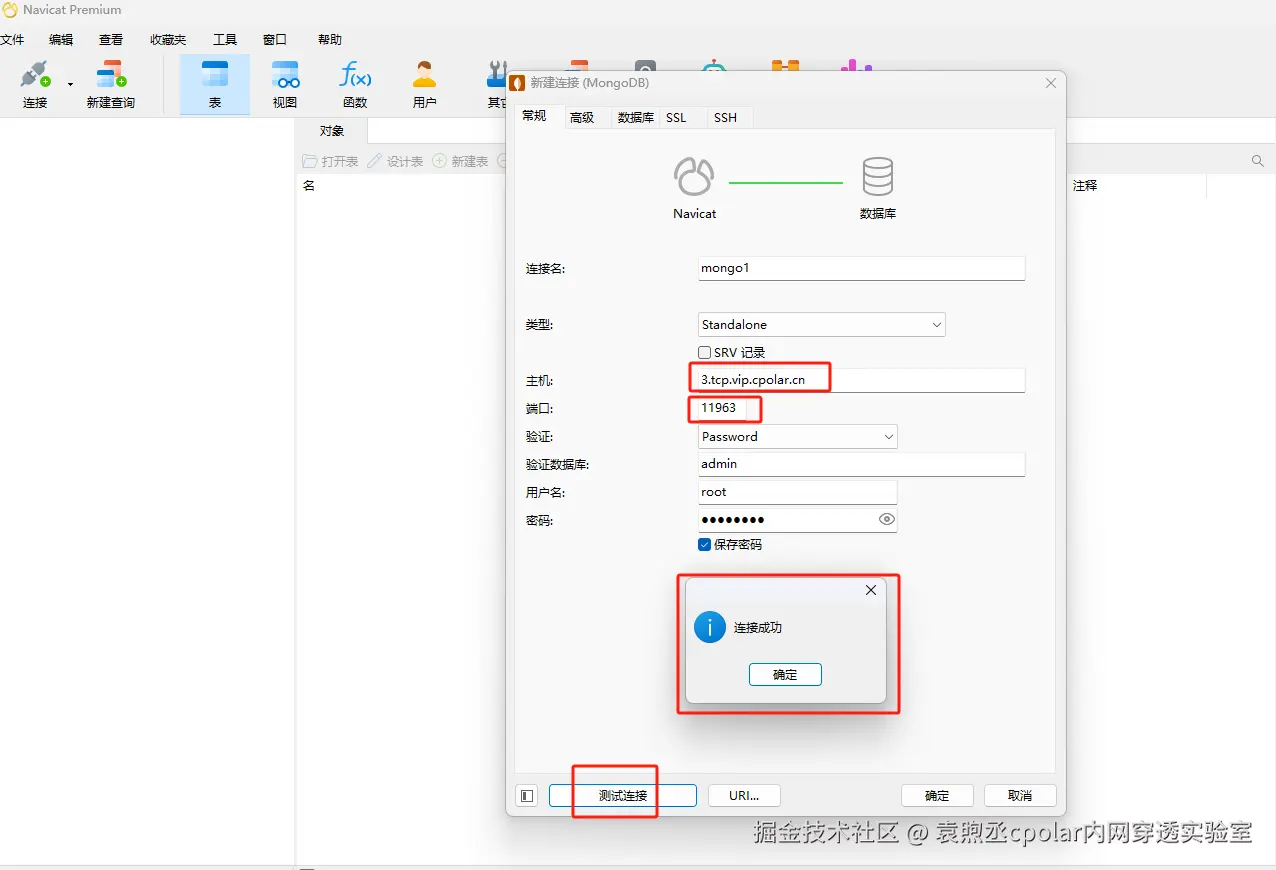Click the Navicat logo icon in the dialog diagram

pos(694,177)
